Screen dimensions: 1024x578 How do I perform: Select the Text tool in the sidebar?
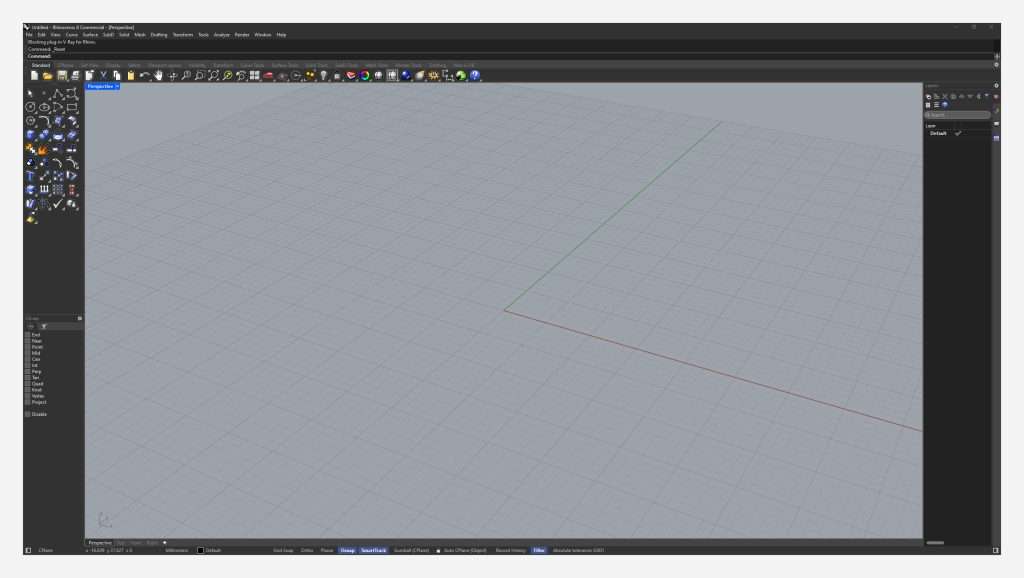click(30, 176)
